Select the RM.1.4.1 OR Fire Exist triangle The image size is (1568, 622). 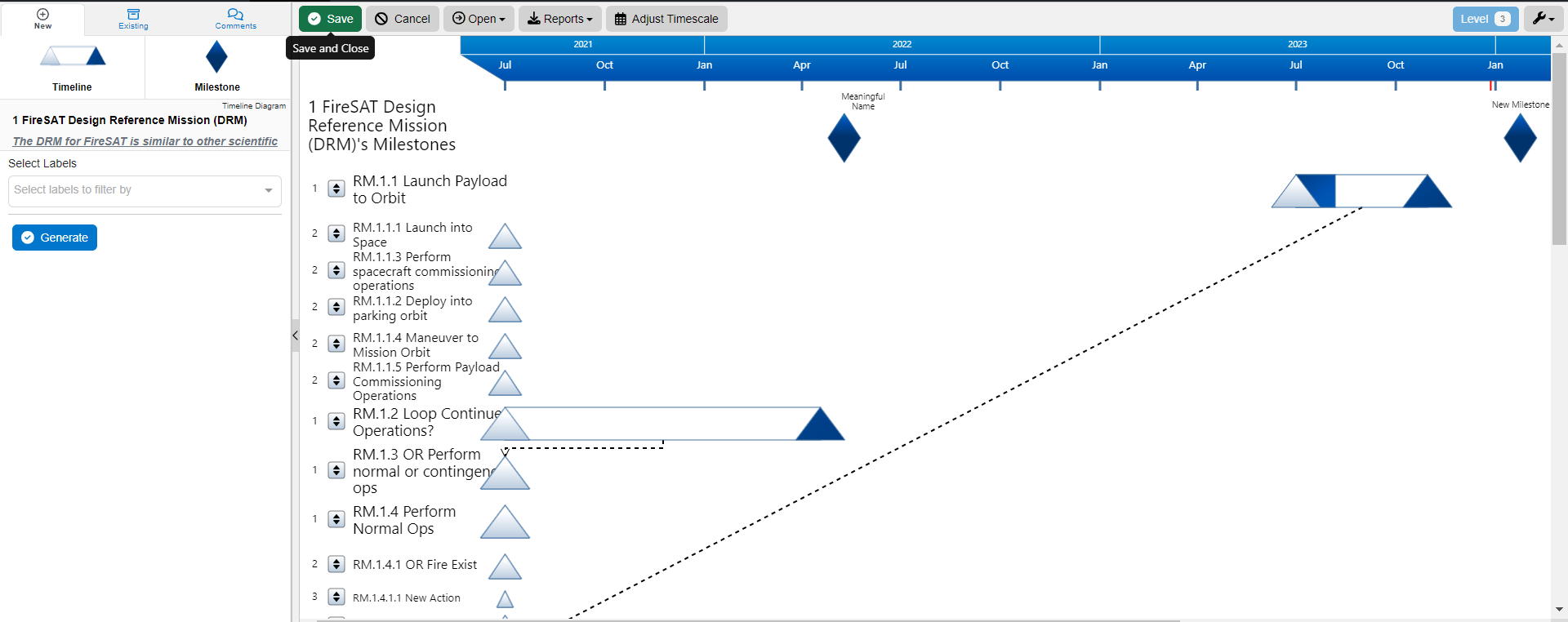coord(505,568)
